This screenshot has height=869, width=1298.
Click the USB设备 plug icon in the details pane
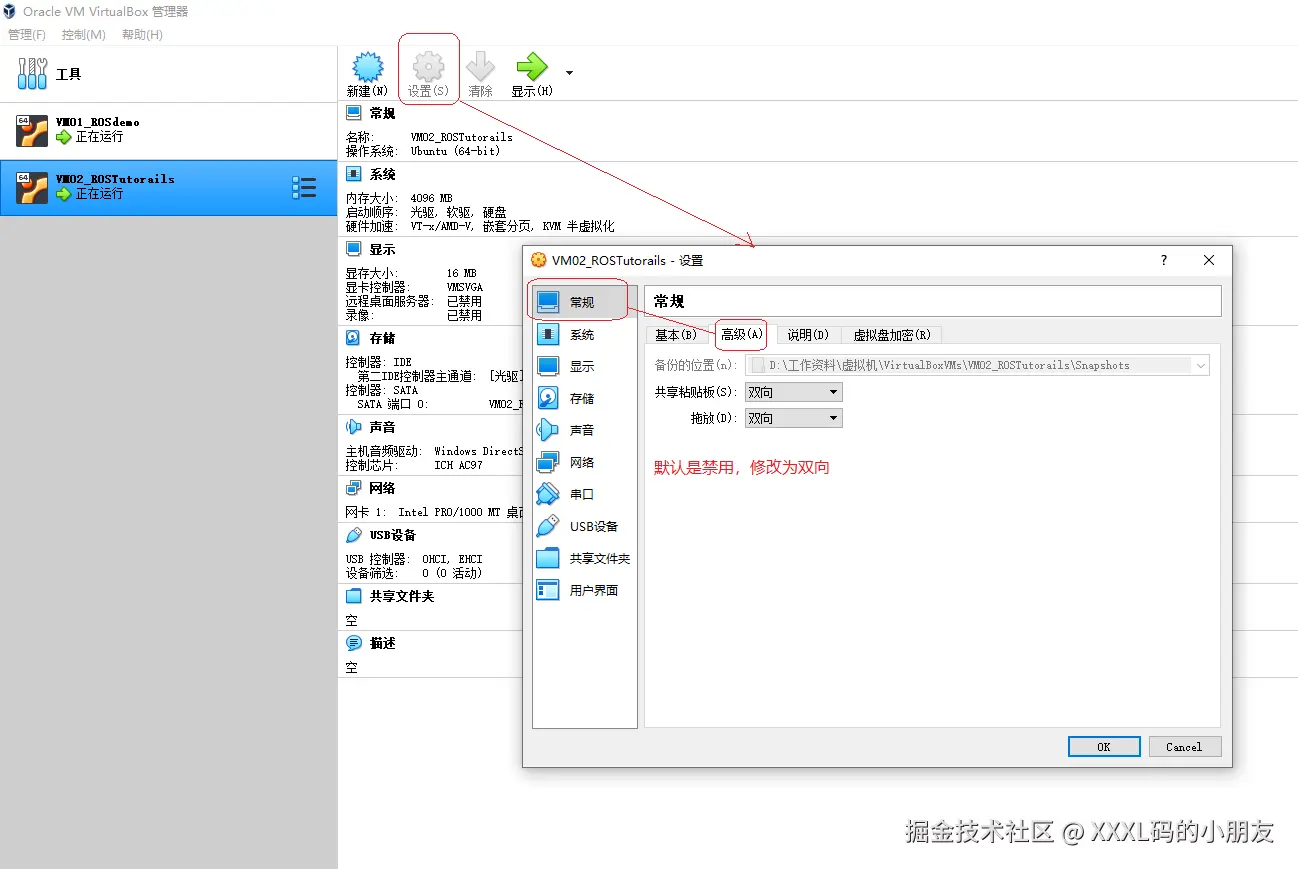[354, 535]
